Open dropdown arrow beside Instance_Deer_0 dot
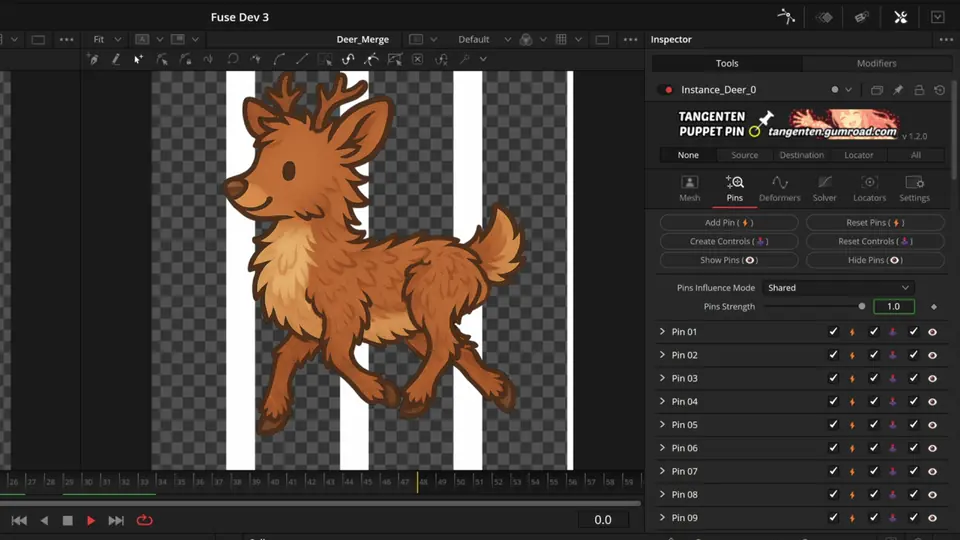Viewport: 960px width, 540px height. tap(849, 90)
